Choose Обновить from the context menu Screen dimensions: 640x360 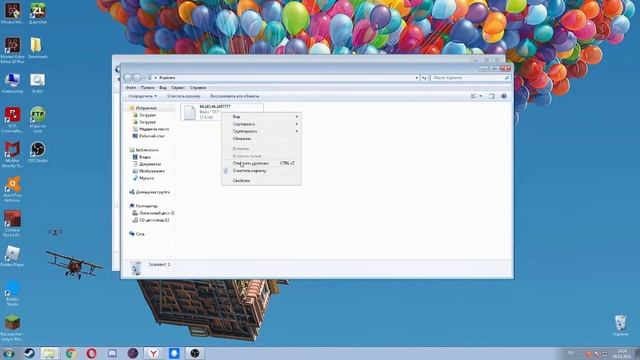point(261,139)
